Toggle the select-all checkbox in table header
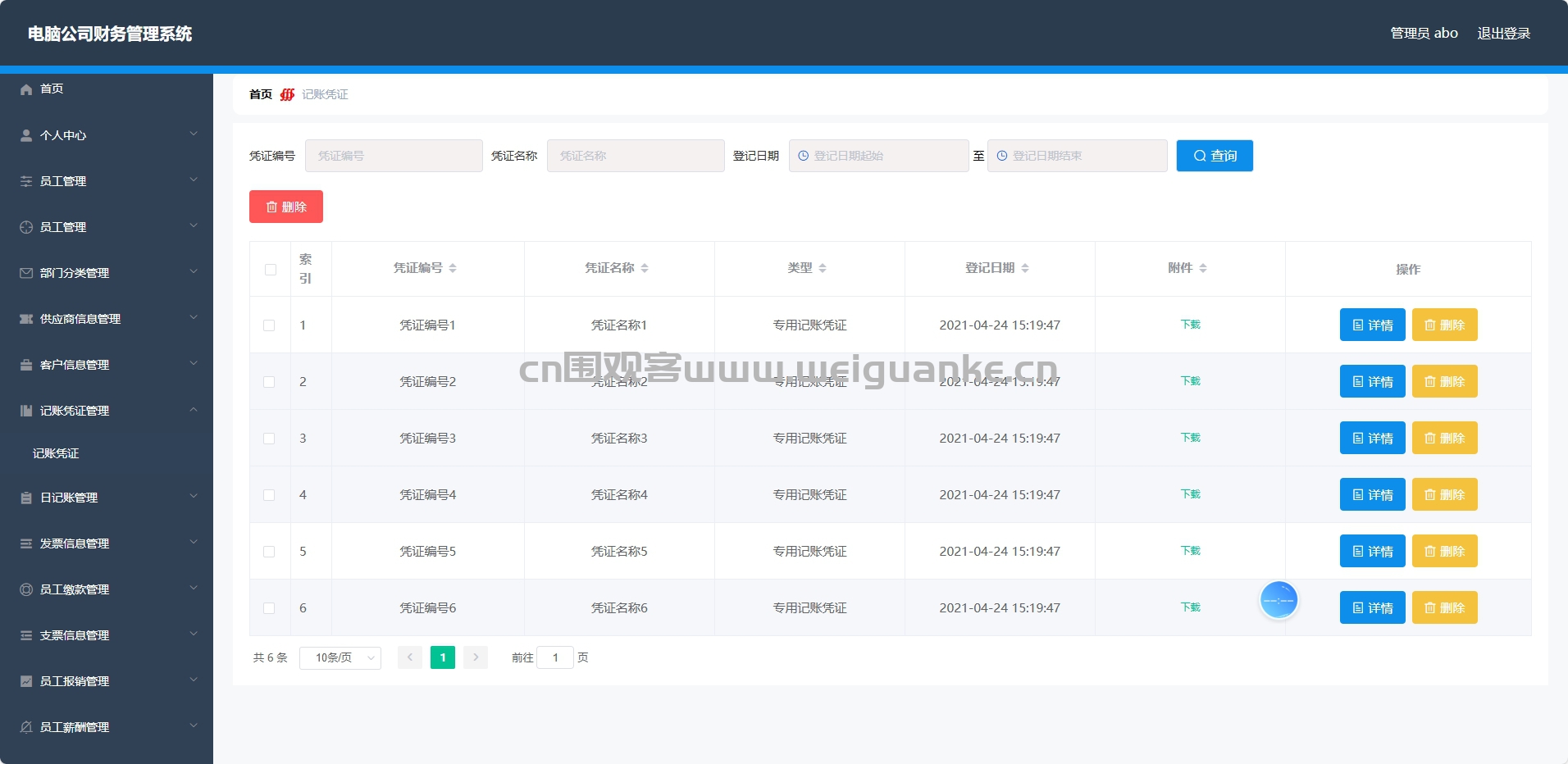The height and width of the screenshot is (764, 1568). click(271, 270)
